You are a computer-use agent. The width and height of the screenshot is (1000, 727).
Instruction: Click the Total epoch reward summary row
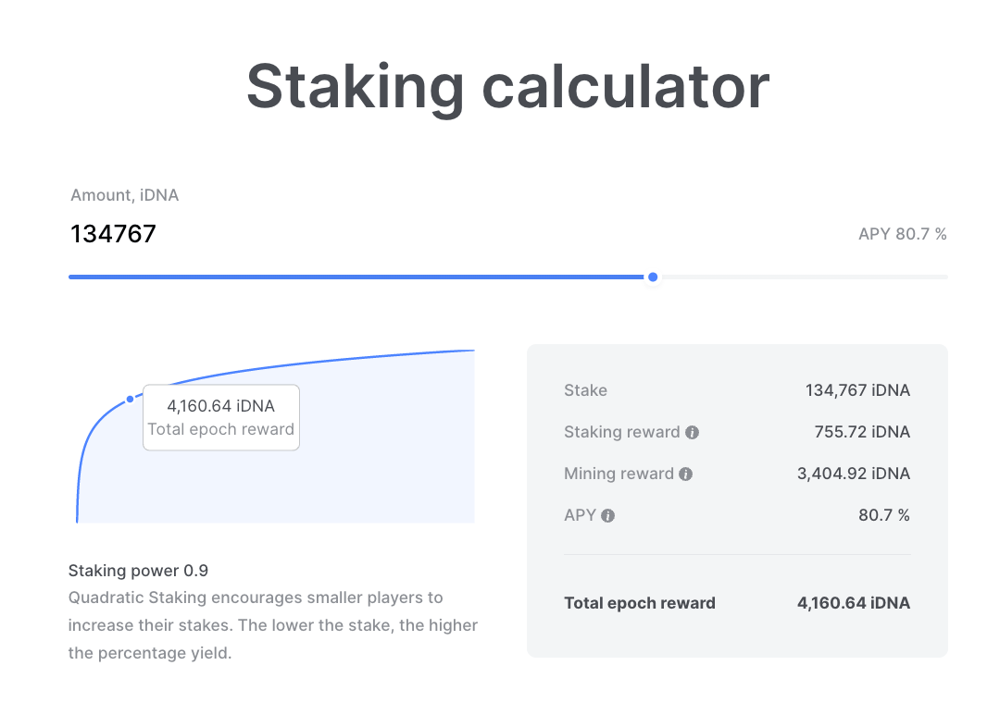click(x=737, y=603)
